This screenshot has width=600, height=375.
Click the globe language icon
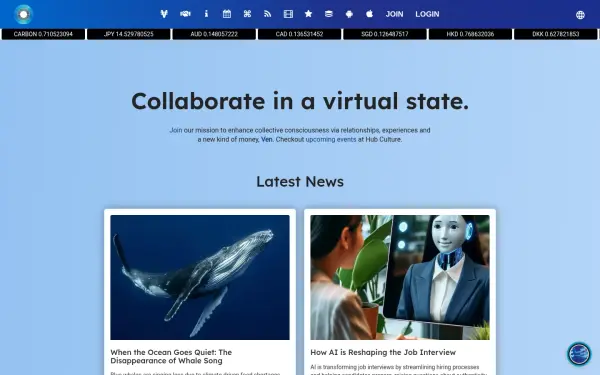click(580, 15)
